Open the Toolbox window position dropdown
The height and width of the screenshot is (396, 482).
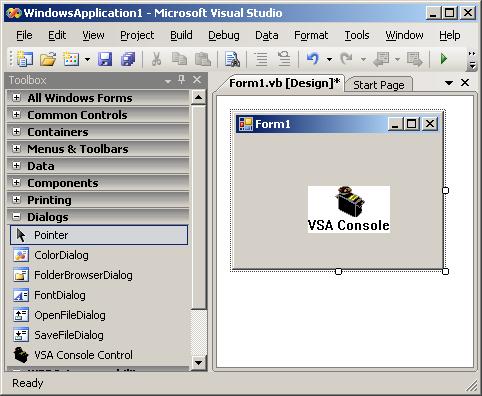(x=168, y=81)
